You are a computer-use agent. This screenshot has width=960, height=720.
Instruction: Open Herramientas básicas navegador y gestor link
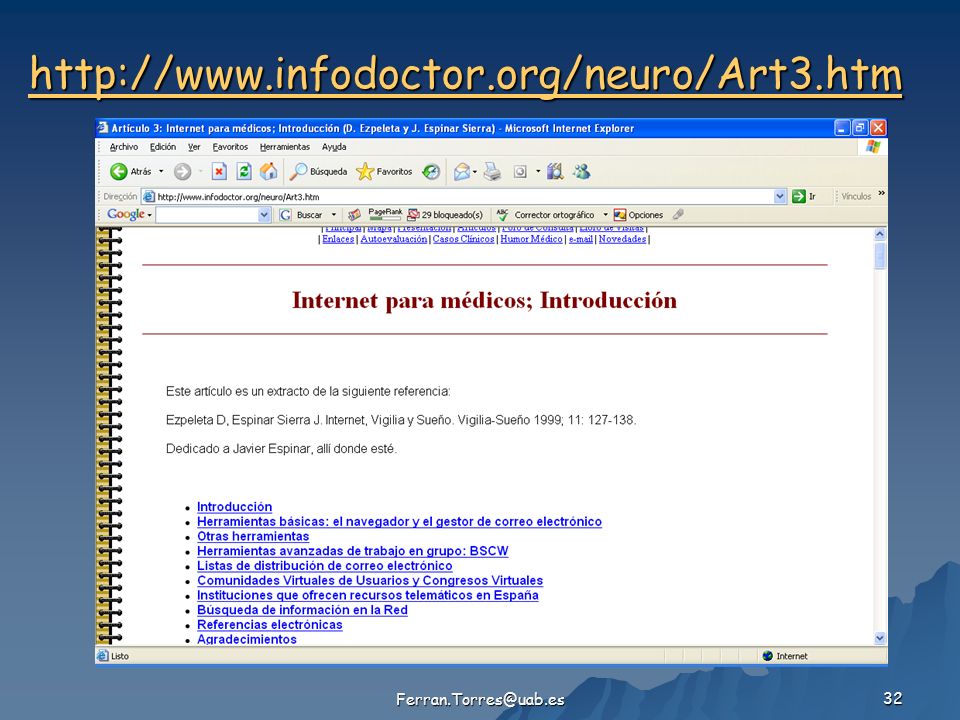point(399,522)
